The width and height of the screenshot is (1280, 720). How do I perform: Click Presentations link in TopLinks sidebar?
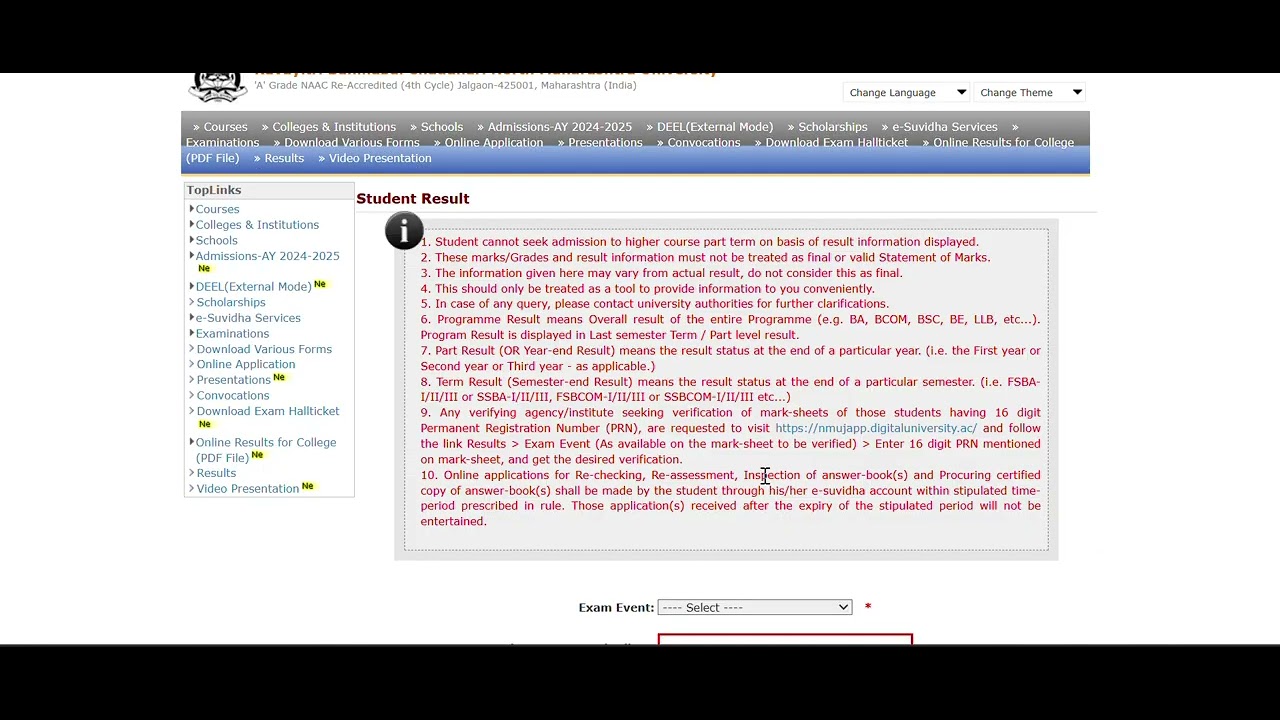pyautogui.click(x=233, y=380)
